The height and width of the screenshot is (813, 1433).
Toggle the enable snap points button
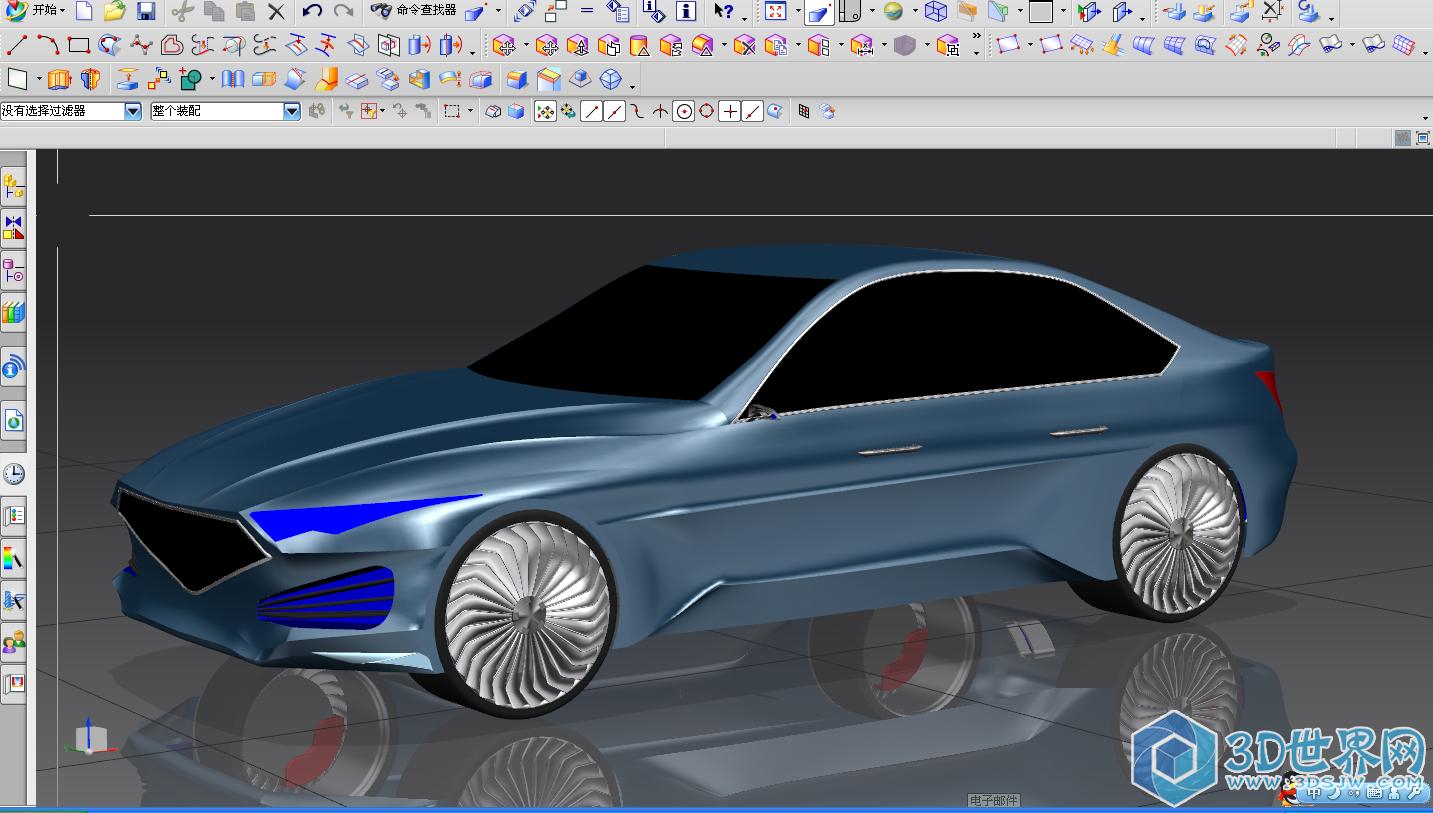coord(545,112)
